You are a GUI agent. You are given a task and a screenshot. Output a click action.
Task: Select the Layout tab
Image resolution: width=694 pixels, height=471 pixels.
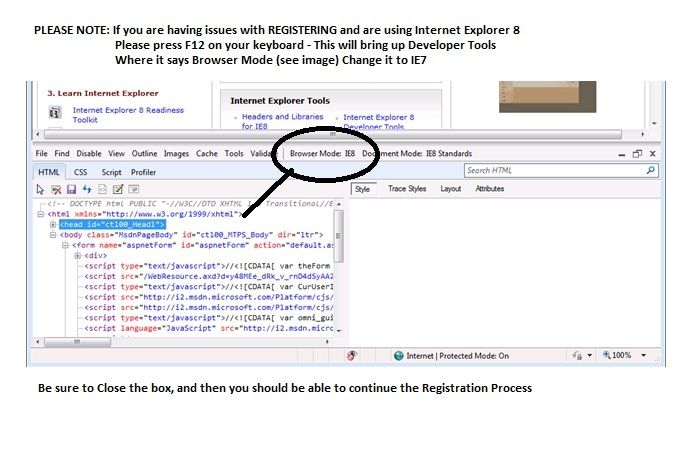[451, 189]
